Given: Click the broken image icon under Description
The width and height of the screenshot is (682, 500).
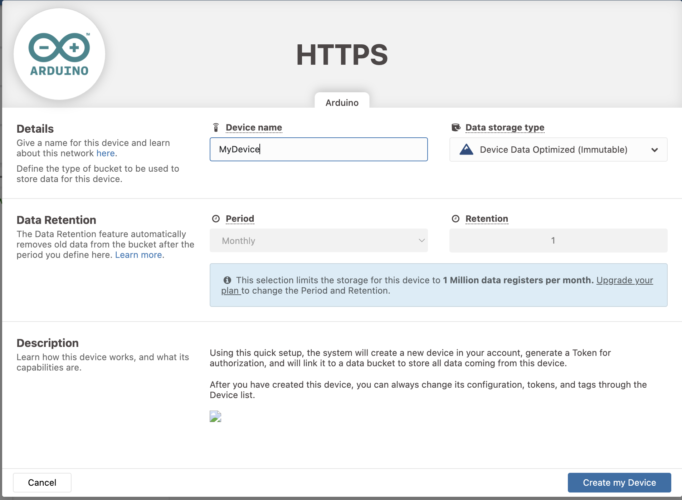Looking at the screenshot, I should (215, 417).
